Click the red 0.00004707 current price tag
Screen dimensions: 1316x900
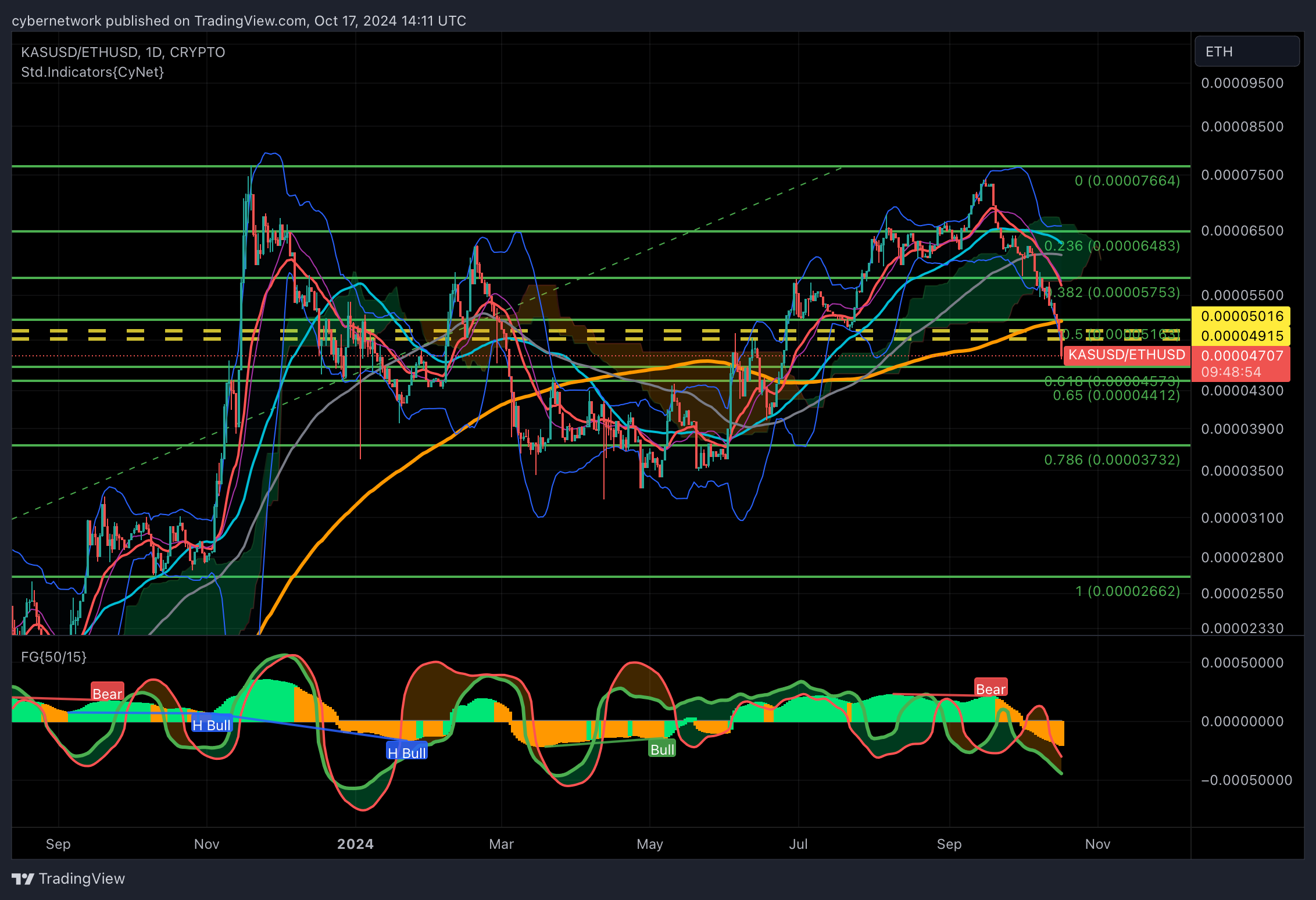[1241, 356]
